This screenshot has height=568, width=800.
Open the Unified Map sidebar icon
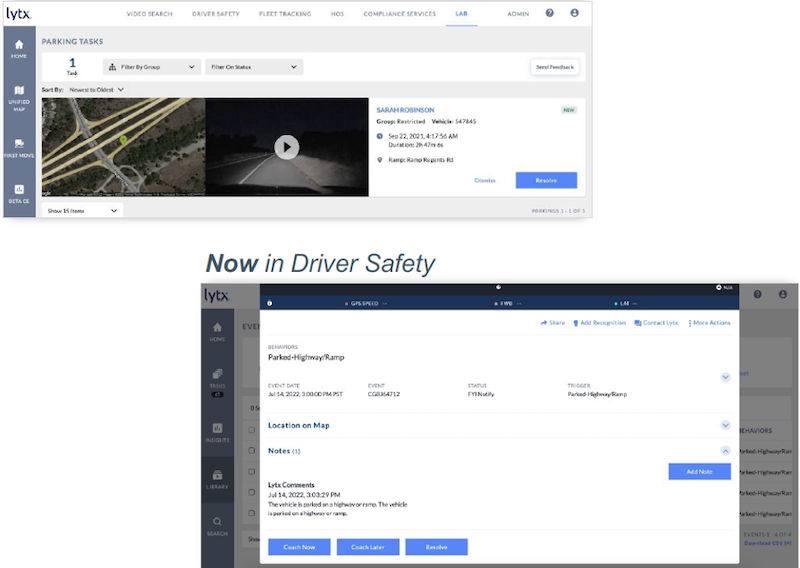[x=19, y=98]
